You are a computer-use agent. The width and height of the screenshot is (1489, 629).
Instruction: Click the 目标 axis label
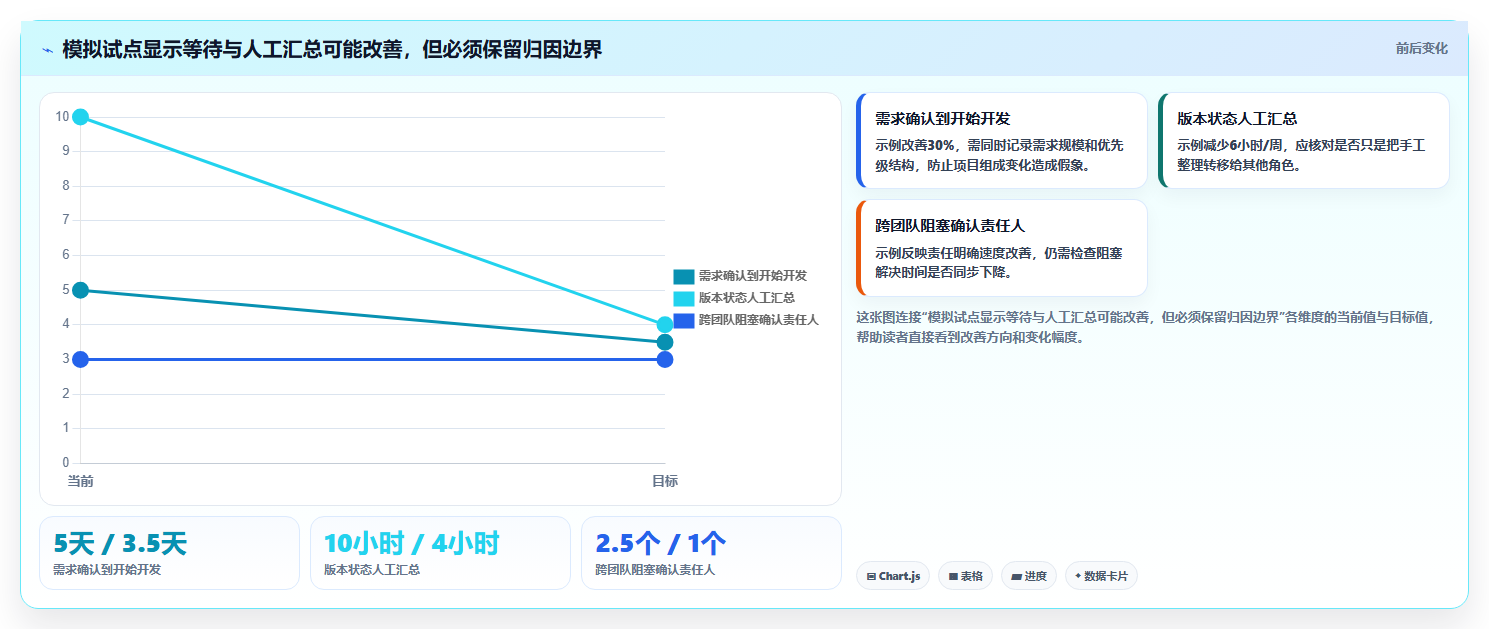tap(665, 481)
